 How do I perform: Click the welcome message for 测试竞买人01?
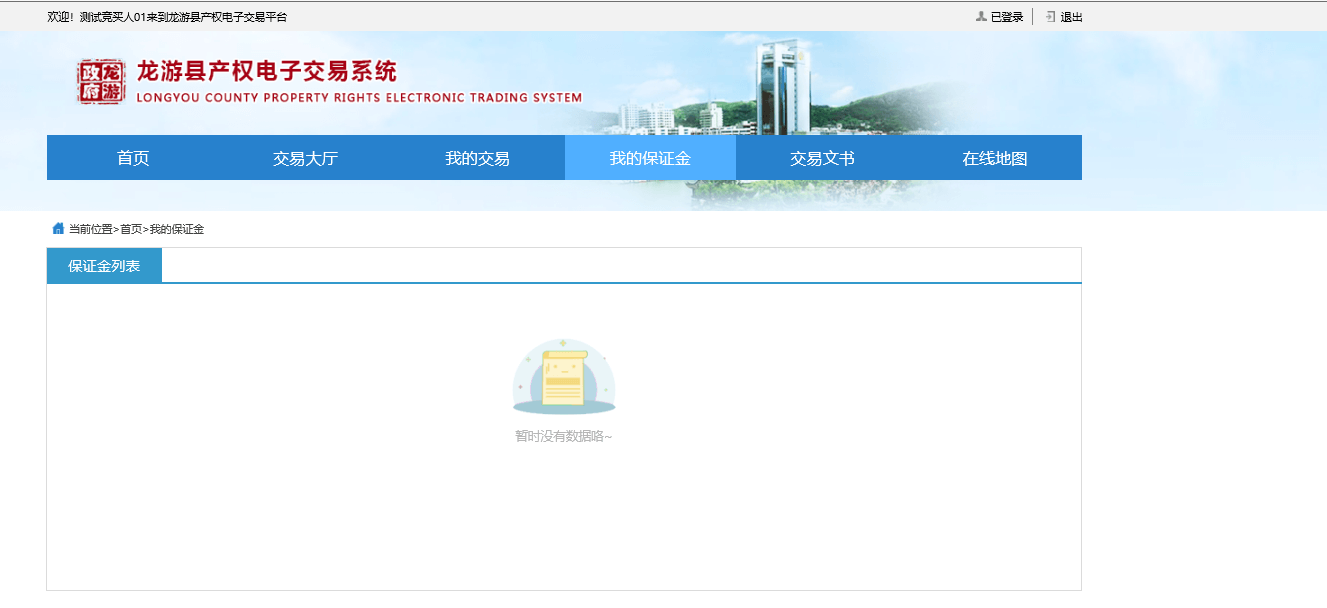[x=167, y=17]
